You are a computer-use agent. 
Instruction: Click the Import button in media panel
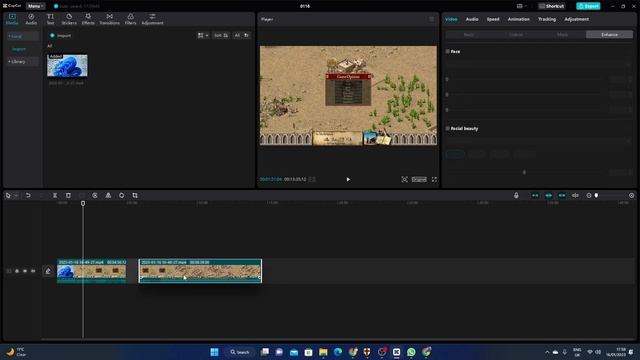click(x=60, y=36)
